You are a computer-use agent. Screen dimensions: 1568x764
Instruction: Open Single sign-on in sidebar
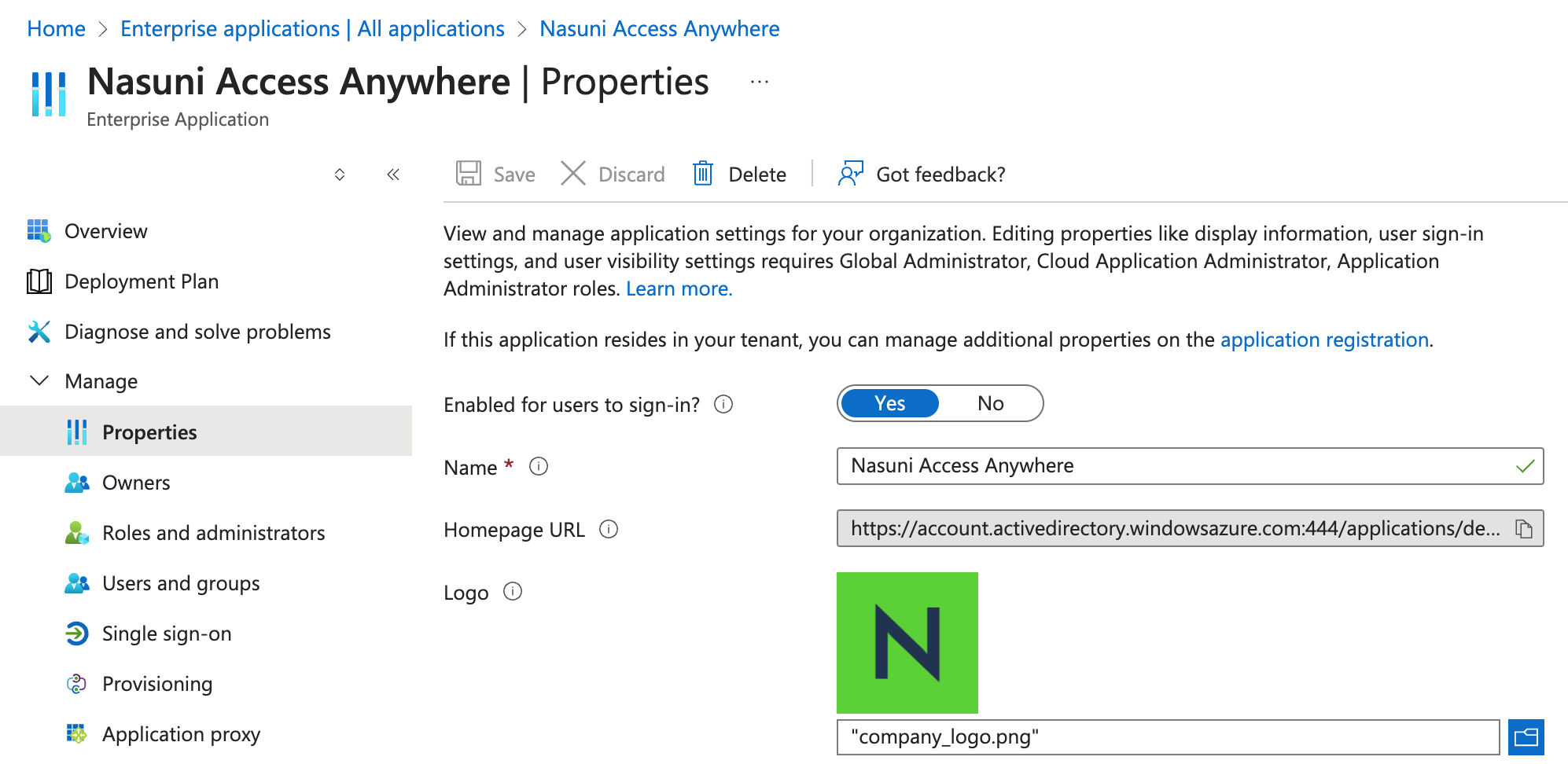[x=166, y=634]
